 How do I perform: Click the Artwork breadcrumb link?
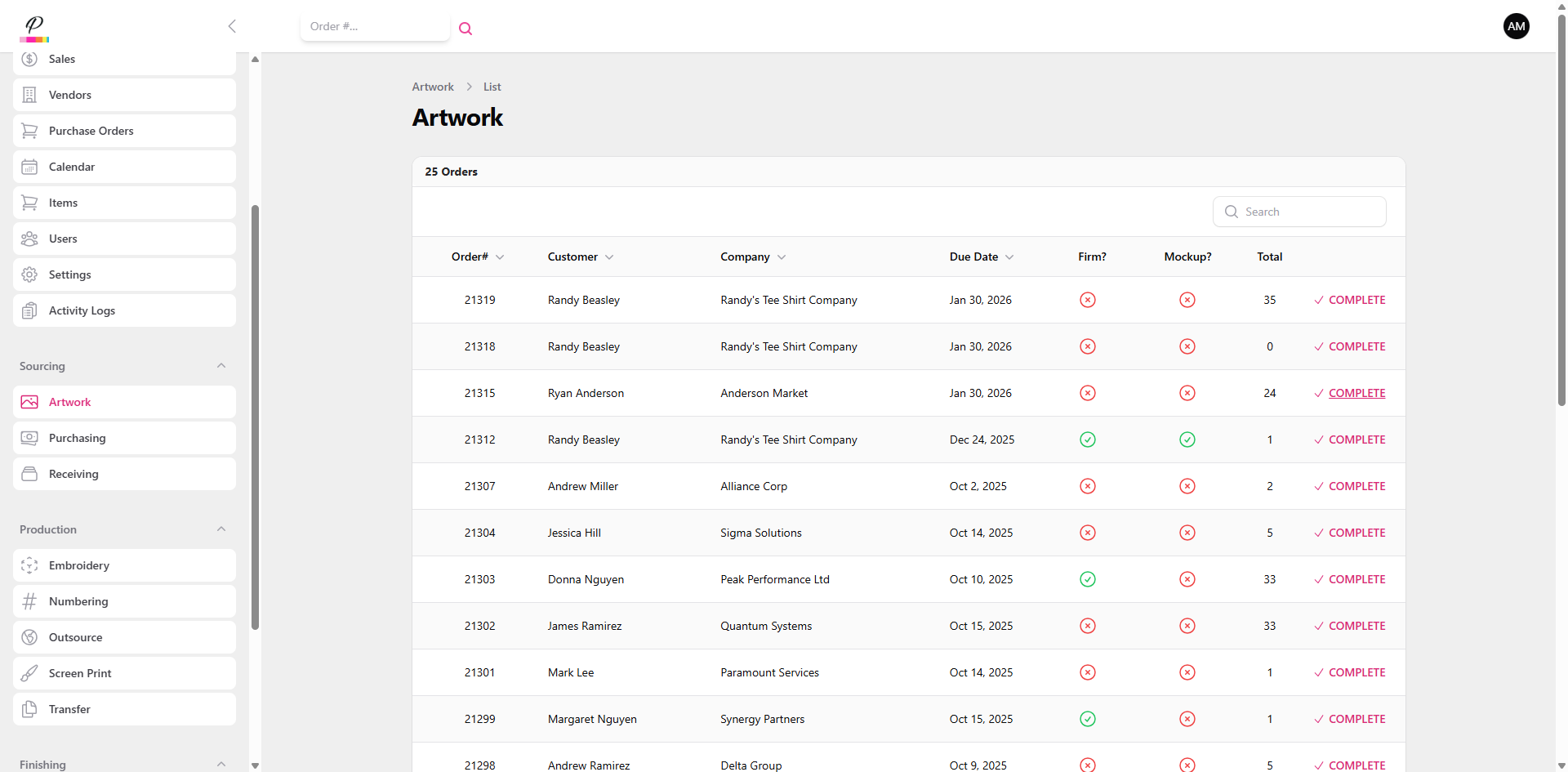433,87
